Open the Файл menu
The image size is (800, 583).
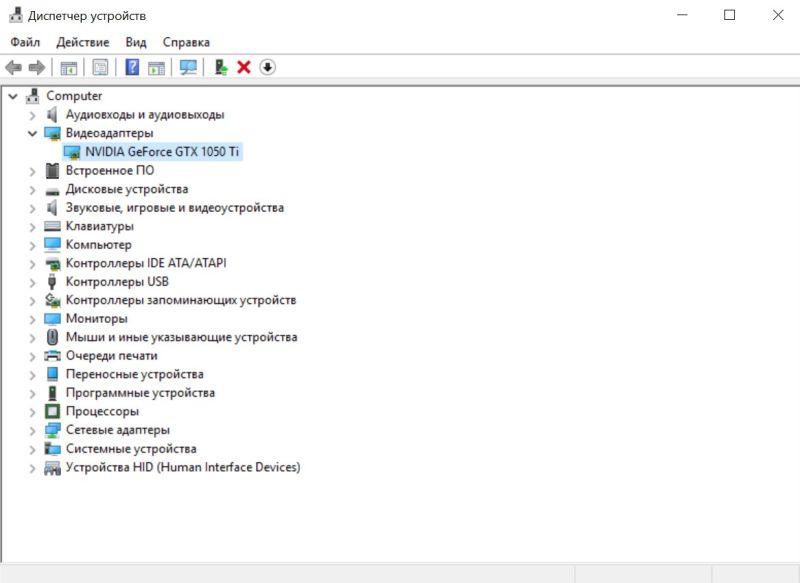[x=25, y=42]
